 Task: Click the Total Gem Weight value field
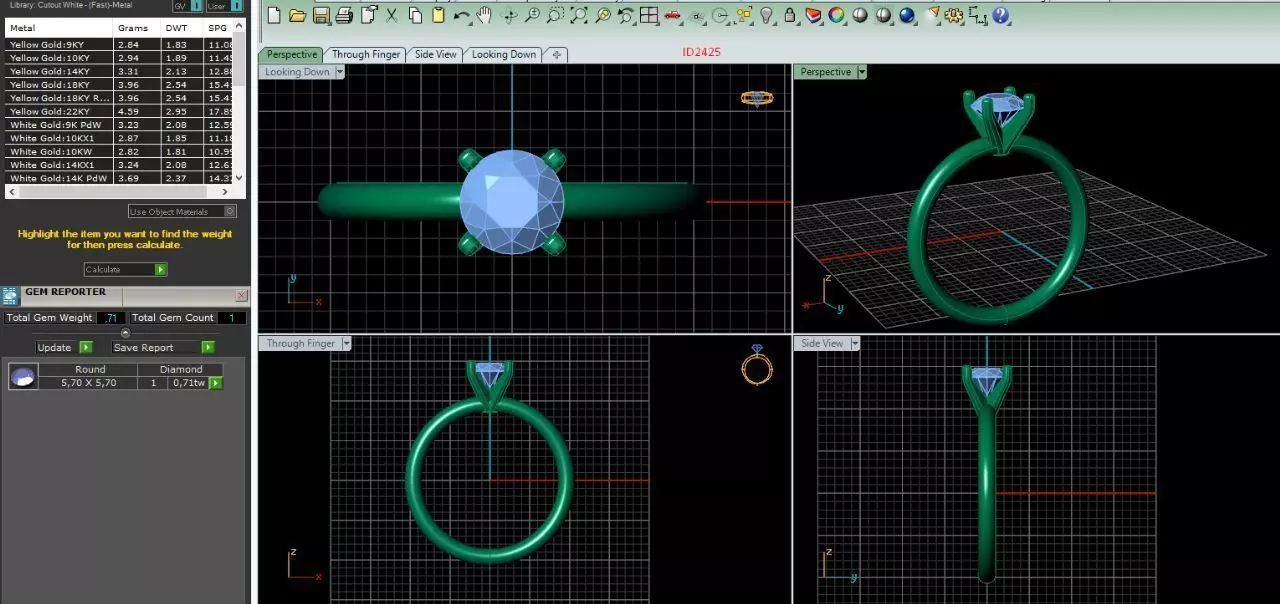(110, 318)
